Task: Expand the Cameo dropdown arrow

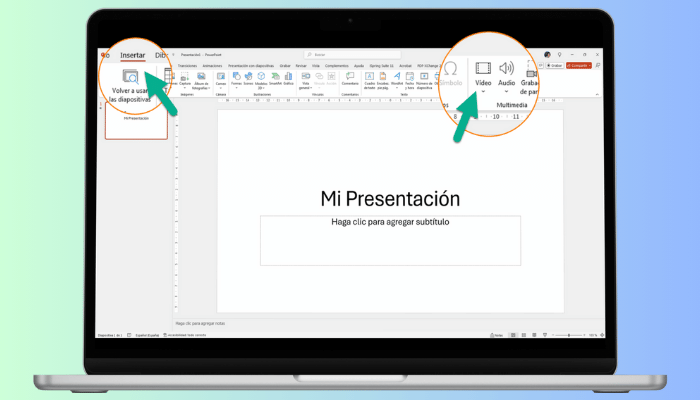Action: click(221, 88)
